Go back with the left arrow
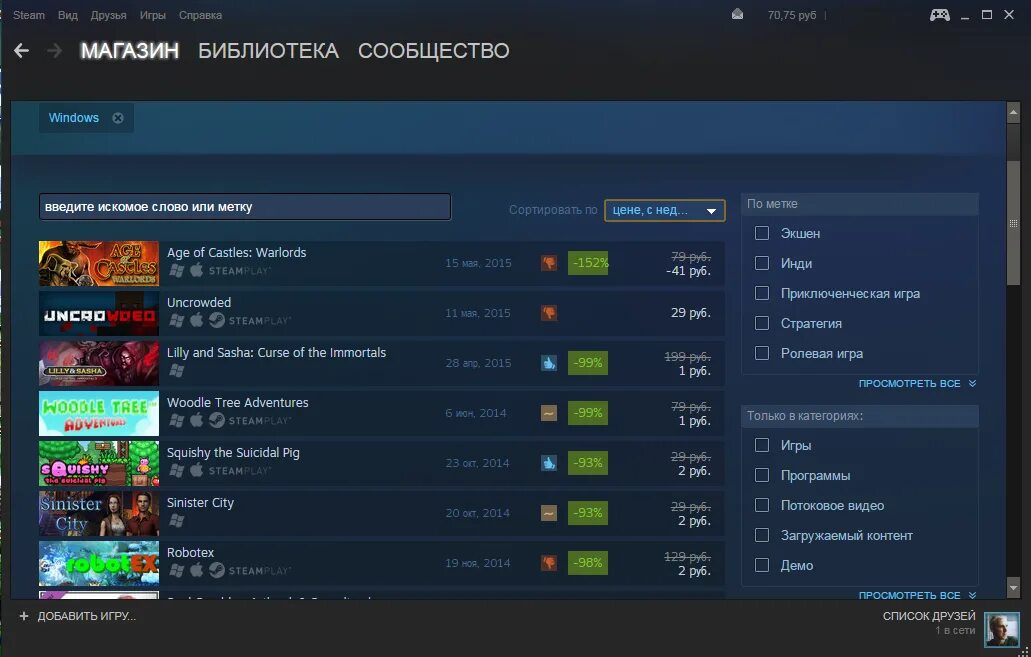The width and height of the screenshot is (1031, 657). click(x=22, y=51)
